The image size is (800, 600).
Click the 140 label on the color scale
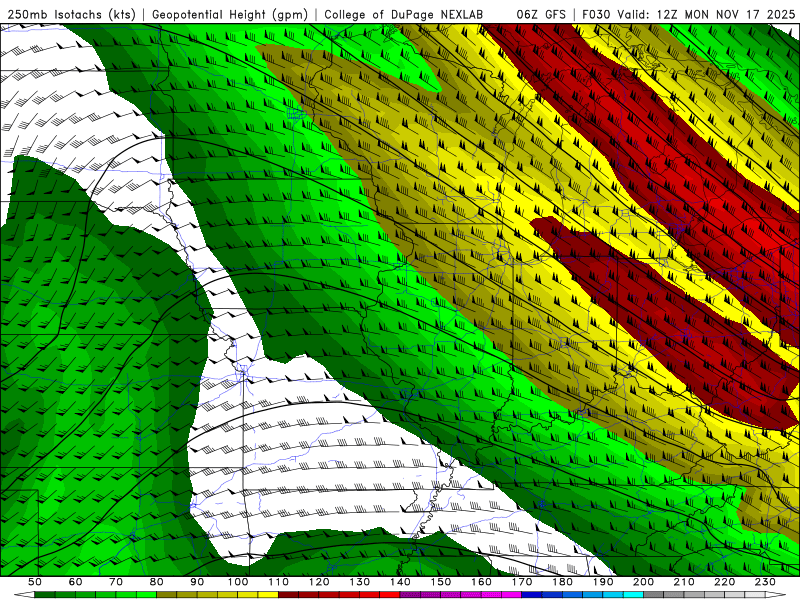[401, 582]
